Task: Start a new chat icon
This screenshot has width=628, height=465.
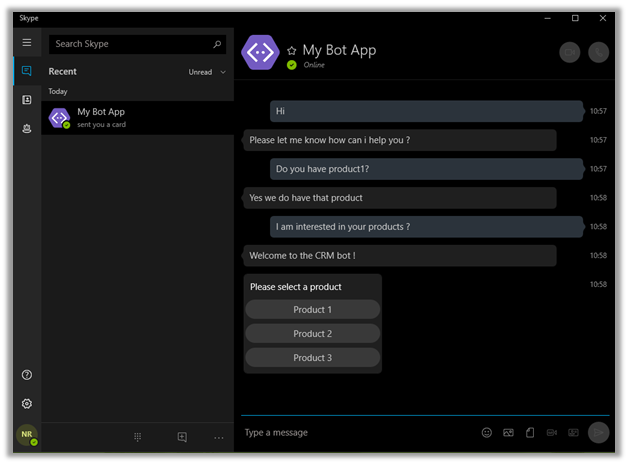Action: point(182,437)
